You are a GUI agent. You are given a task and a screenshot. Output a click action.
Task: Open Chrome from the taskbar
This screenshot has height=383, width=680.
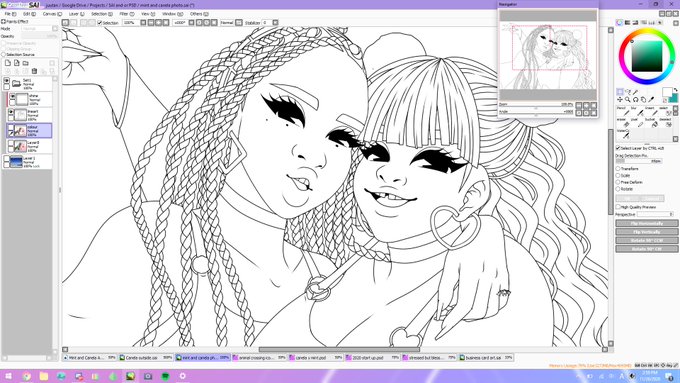pos(26,376)
